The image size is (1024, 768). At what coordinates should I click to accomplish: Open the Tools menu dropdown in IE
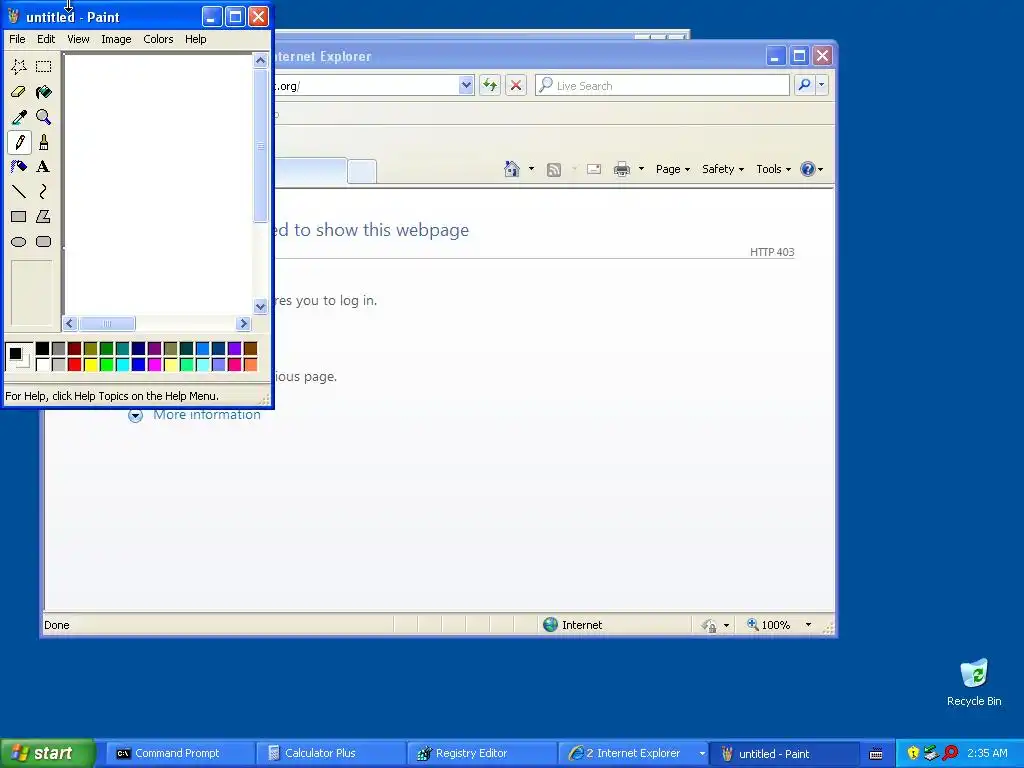pos(773,169)
